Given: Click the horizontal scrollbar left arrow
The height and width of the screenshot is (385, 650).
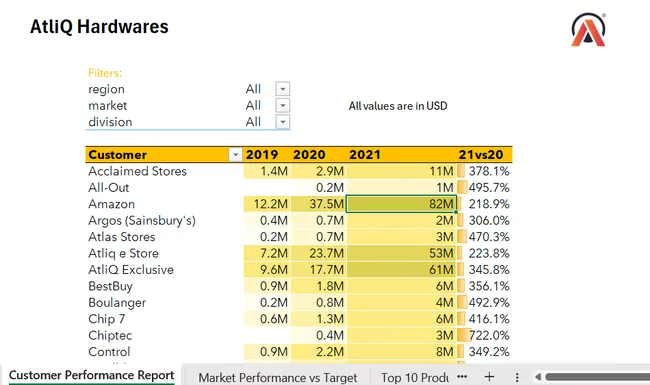Looking at the screenshot, I should (x=538, y=377).
